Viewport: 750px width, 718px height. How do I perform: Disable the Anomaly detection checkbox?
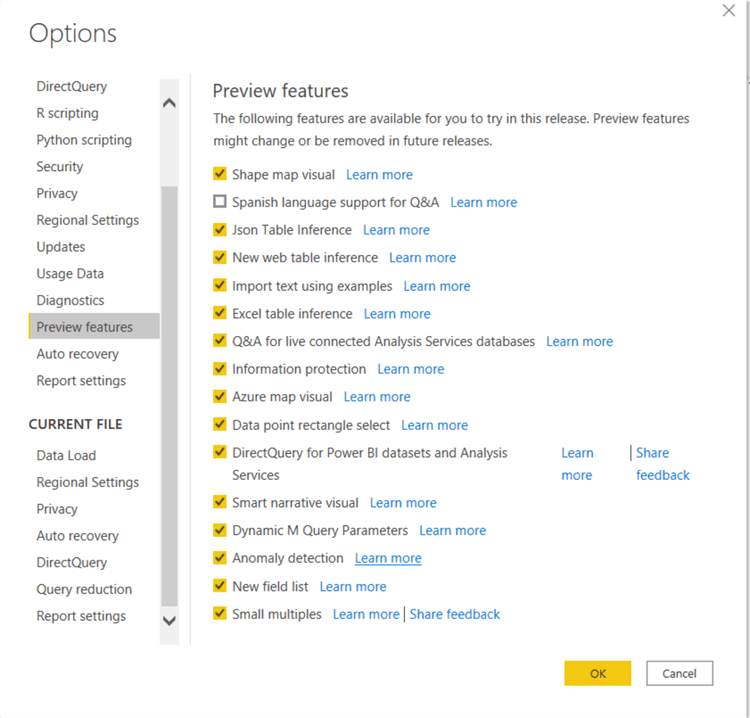(220, 558)
